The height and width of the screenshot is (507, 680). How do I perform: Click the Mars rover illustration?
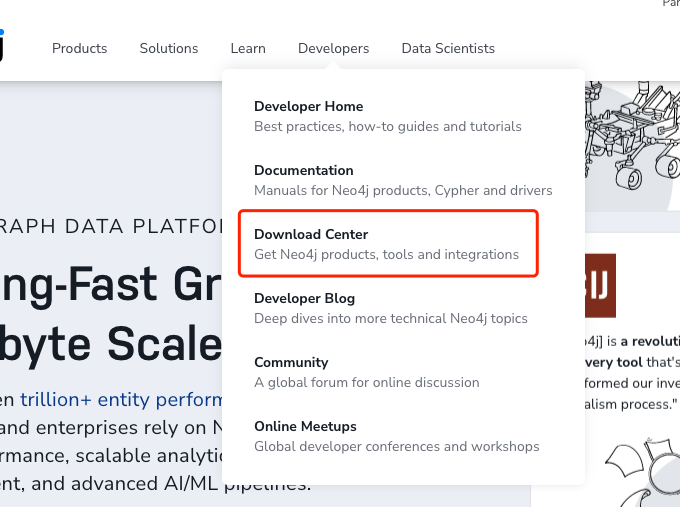632,135
